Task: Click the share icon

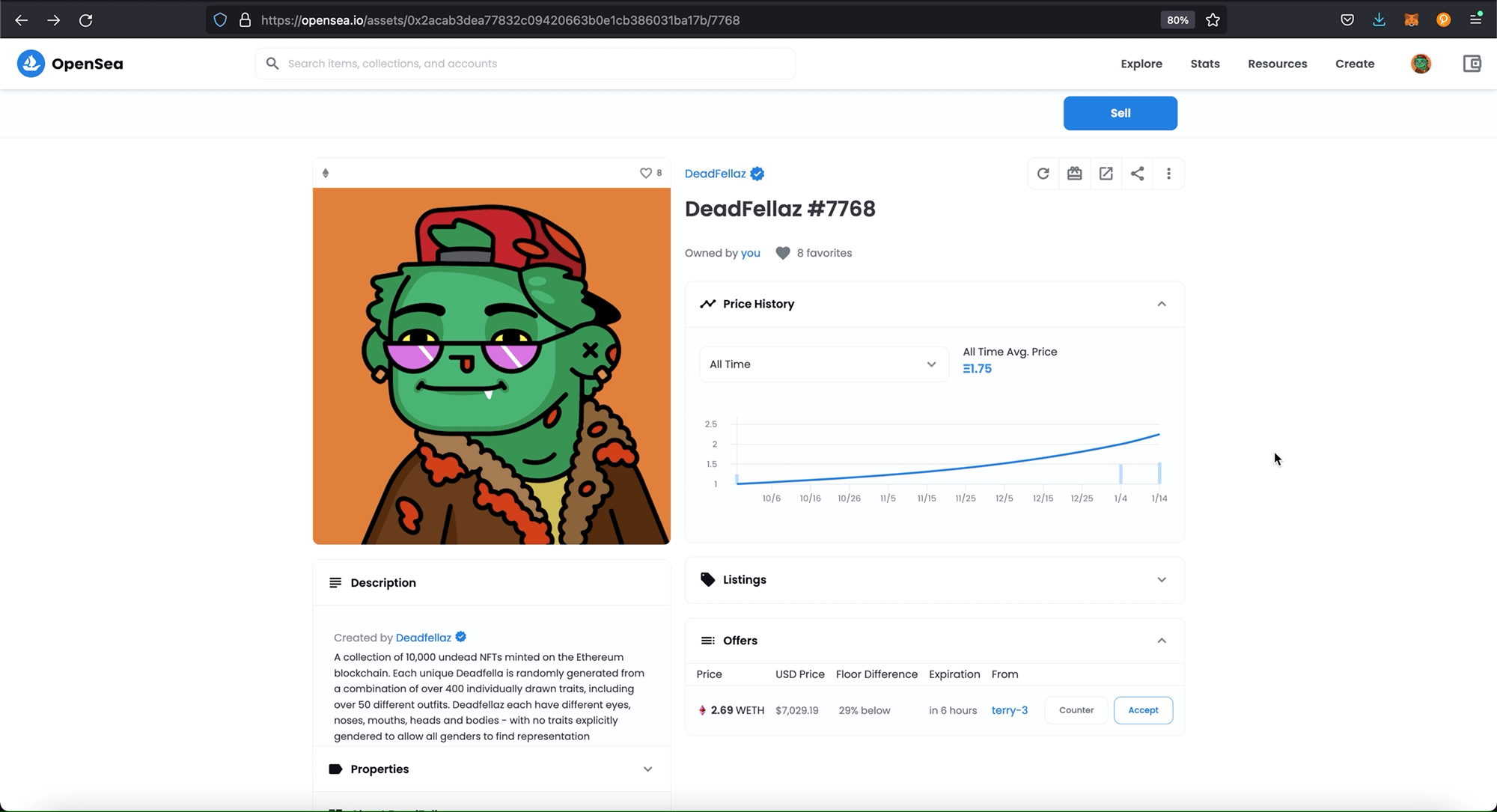Action: [1137, 174]
